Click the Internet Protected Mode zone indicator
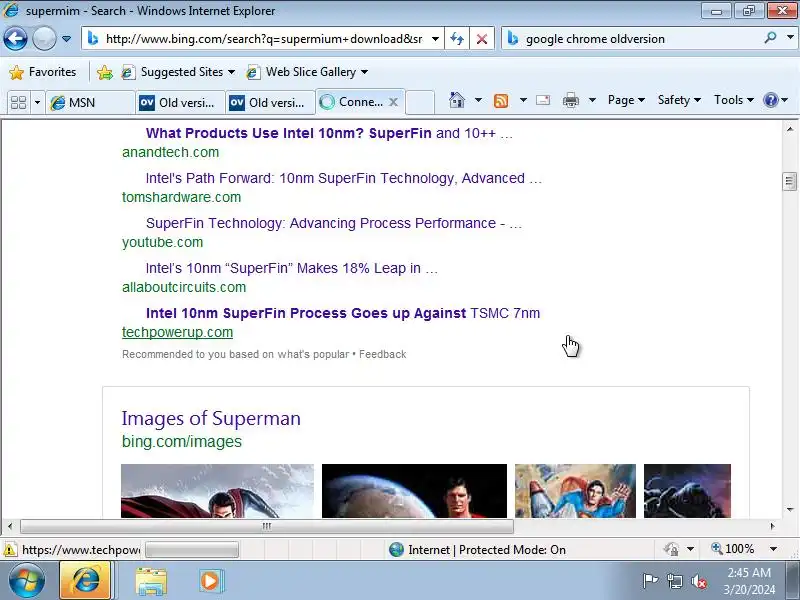 (477, 549)
